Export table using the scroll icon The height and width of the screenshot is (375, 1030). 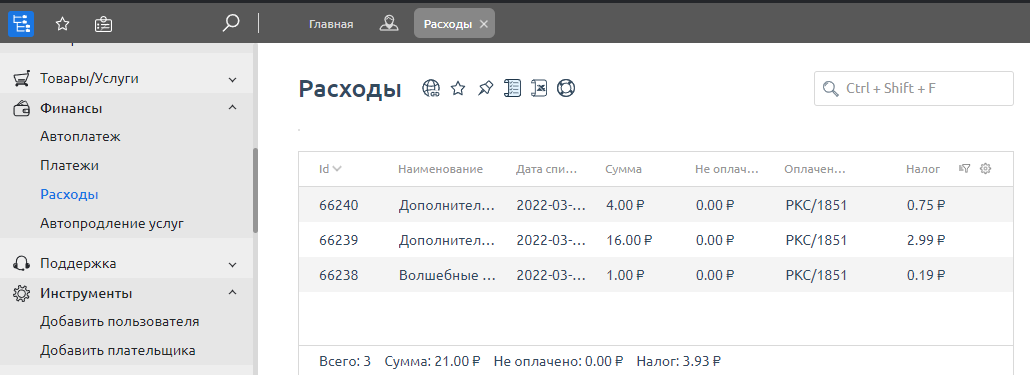point(539,88)
